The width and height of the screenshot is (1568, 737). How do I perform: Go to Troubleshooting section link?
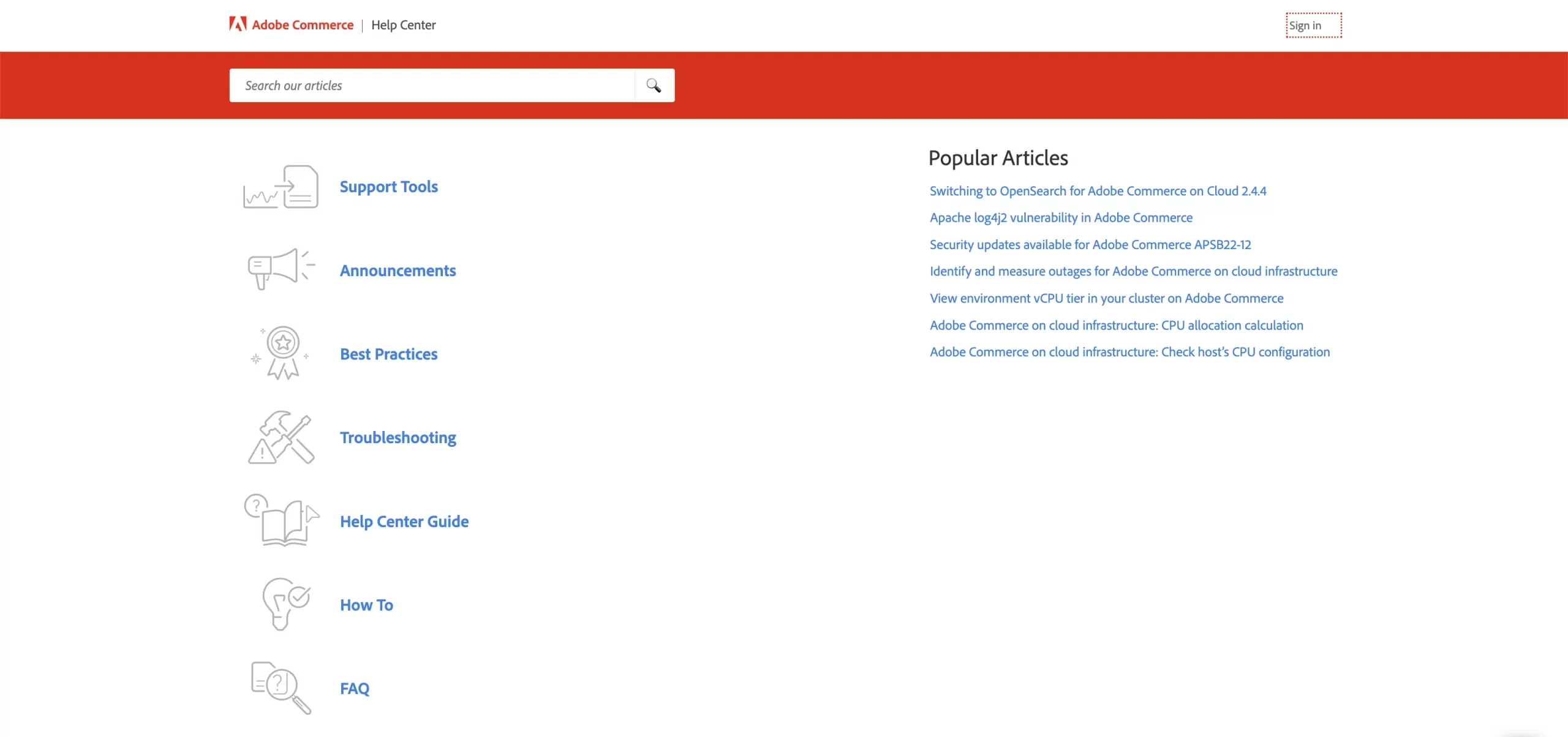click(x=398, y=438)
